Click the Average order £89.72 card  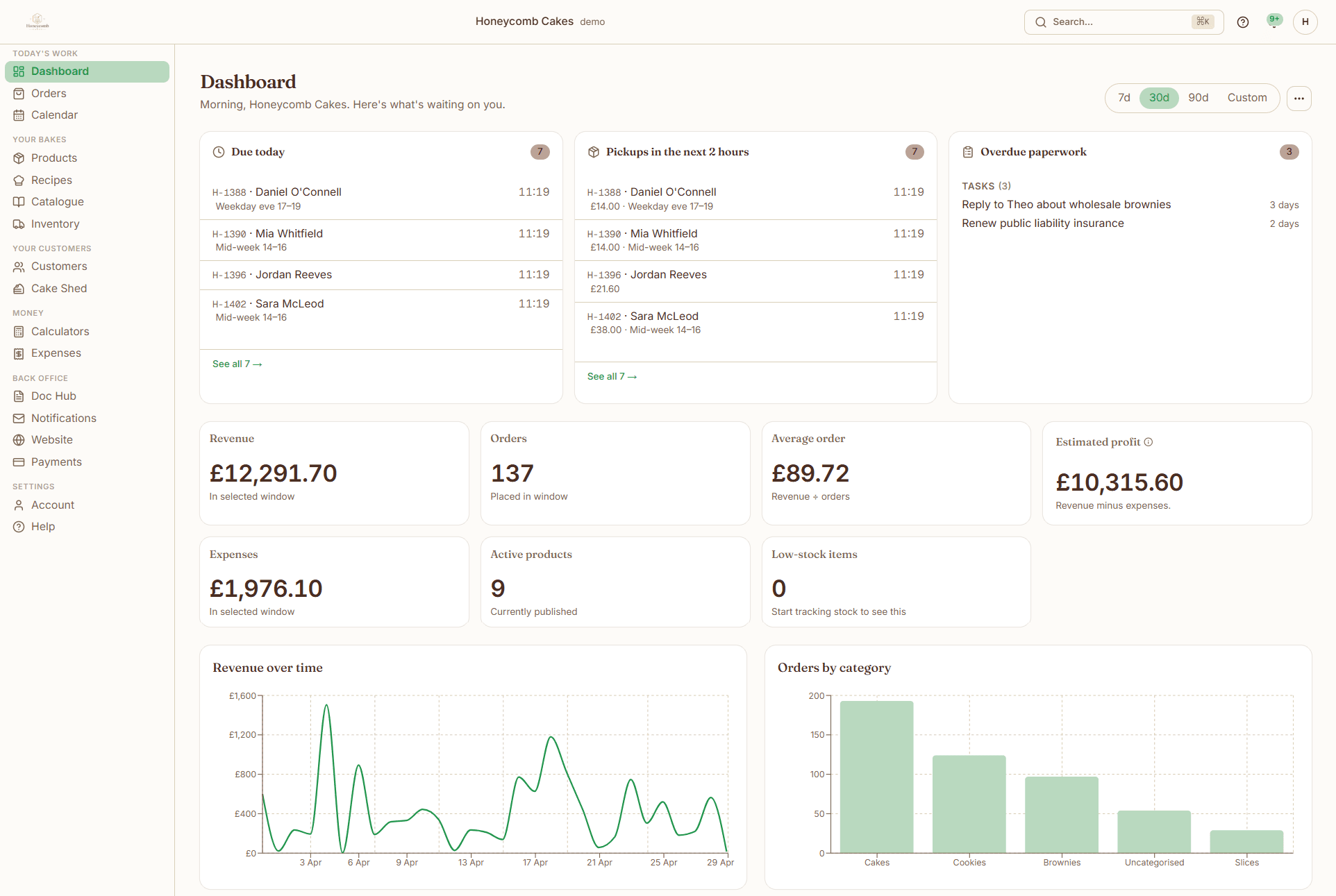point(896,473)
